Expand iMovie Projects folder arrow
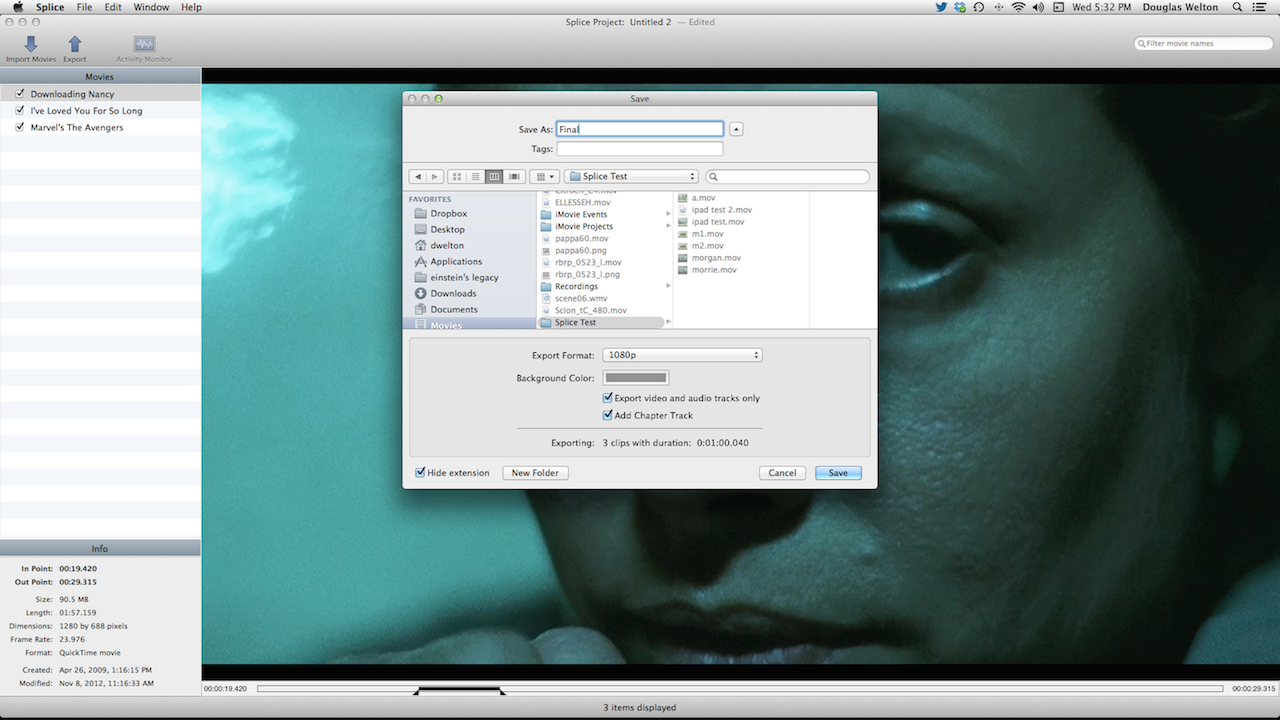The width and height of the screenshot is (1280, 720). point(668,226)
